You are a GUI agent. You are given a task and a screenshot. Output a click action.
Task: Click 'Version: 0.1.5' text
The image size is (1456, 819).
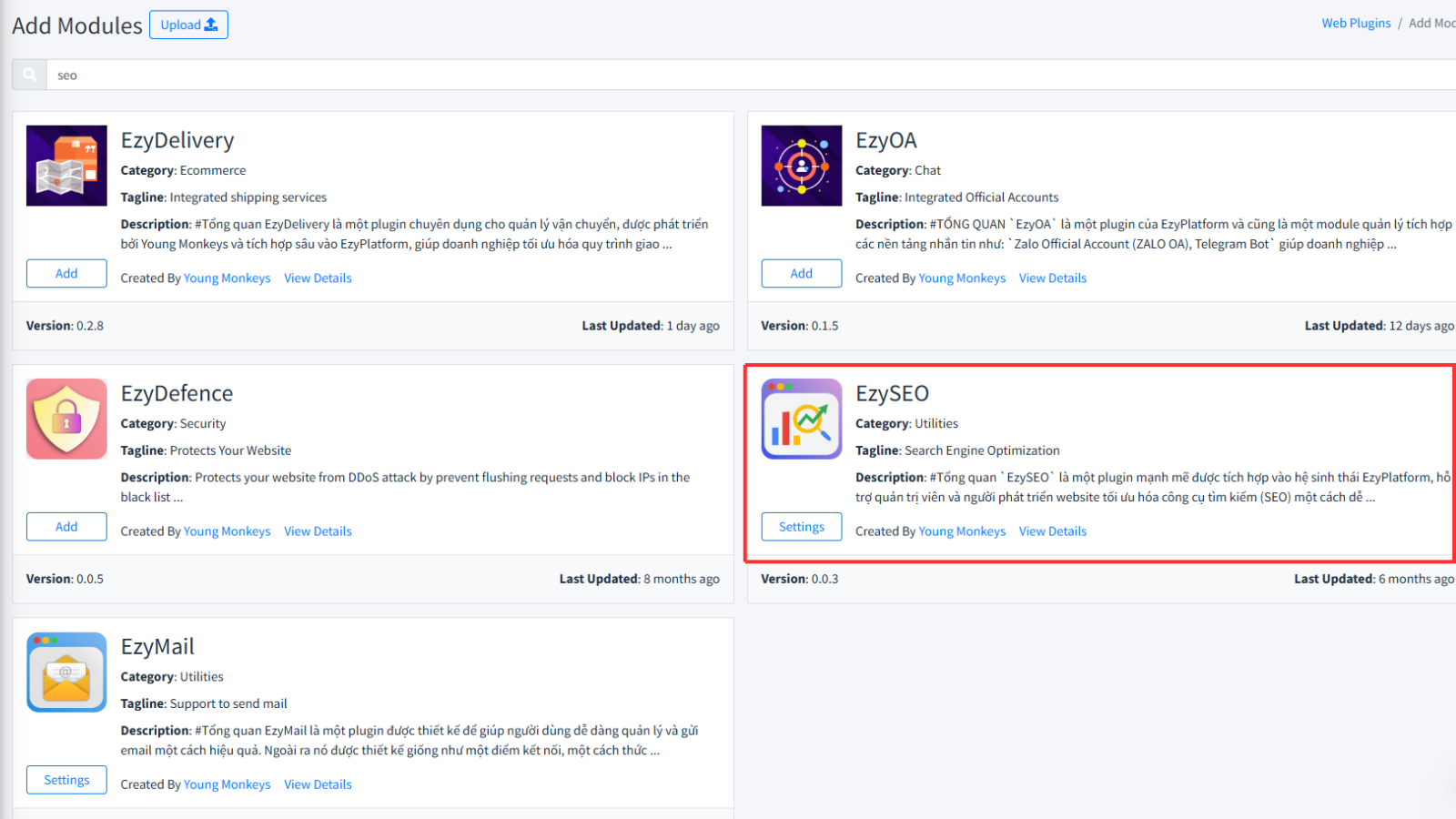800,325
